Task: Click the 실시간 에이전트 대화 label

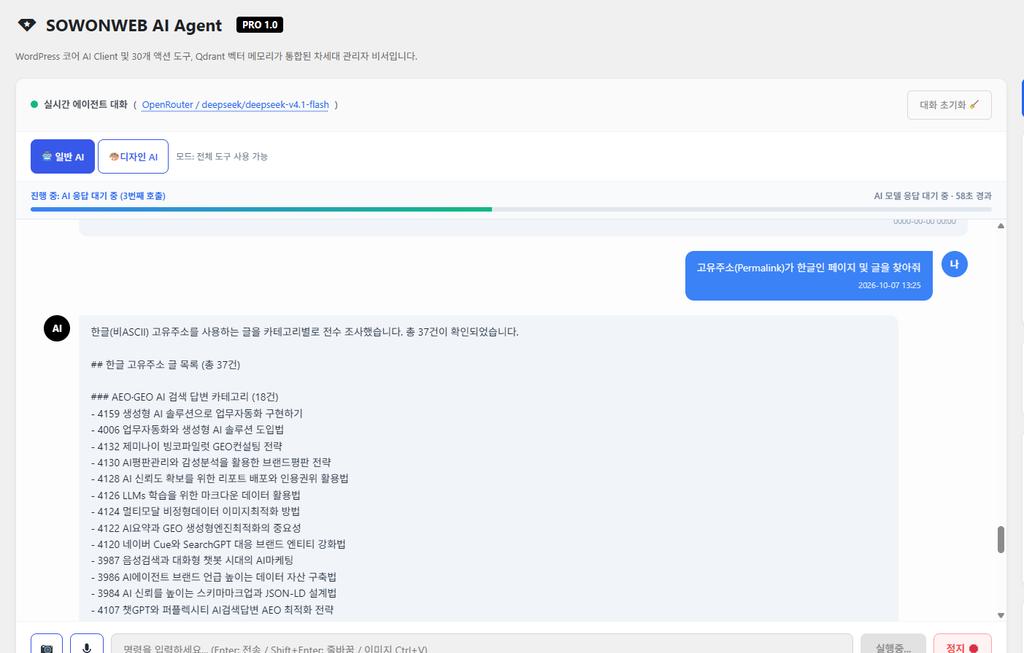Action: 86,104
